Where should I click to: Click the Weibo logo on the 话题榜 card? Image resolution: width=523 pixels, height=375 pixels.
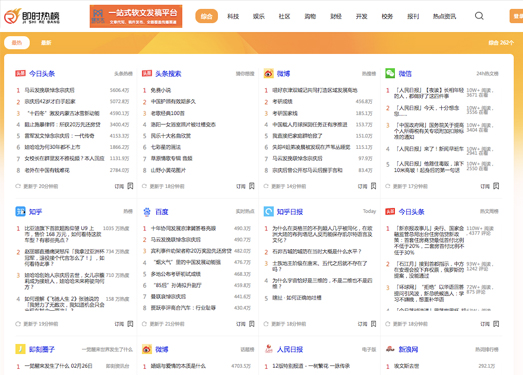[147, 349]
